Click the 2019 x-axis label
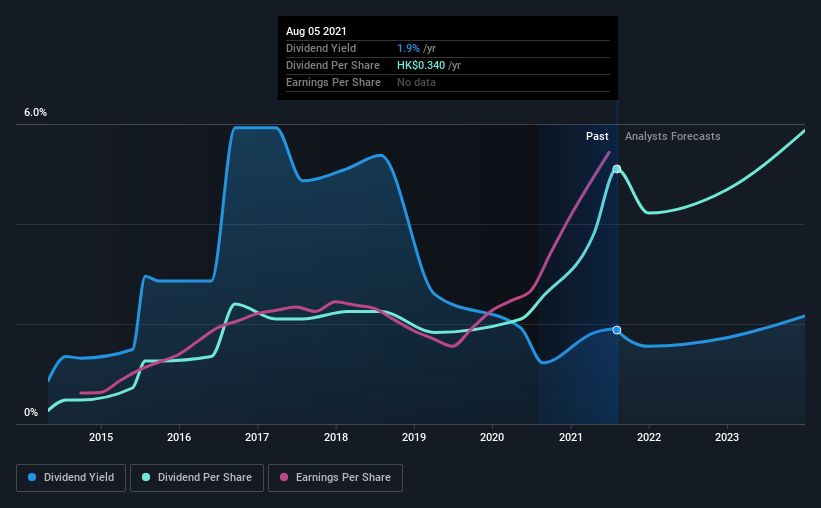The image size is (821, 508). pos(414,437)
